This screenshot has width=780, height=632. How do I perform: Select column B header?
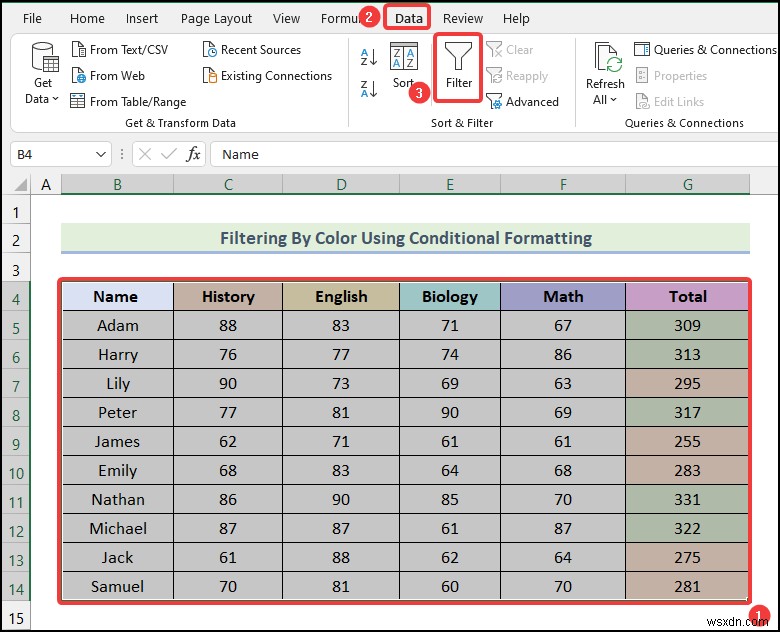pyautogui.click(x=117, y=185)
